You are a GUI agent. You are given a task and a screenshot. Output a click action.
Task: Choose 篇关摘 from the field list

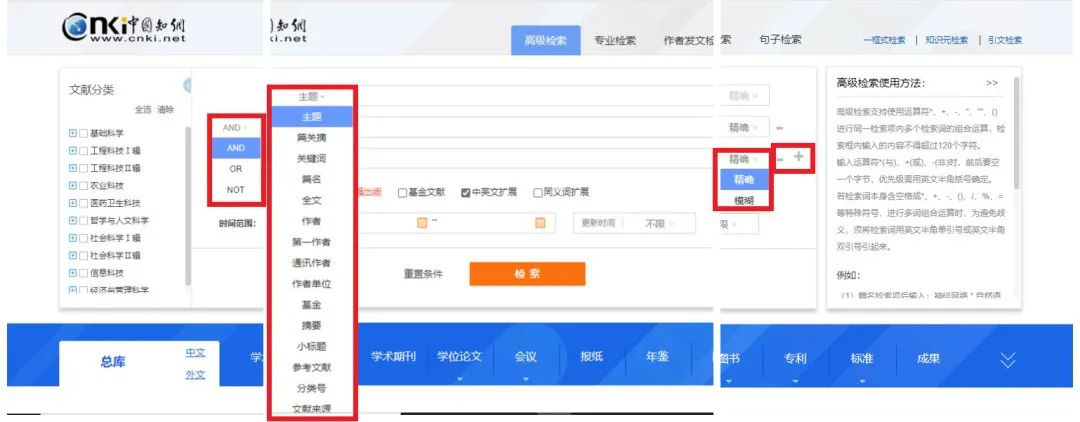pos(312,138)
